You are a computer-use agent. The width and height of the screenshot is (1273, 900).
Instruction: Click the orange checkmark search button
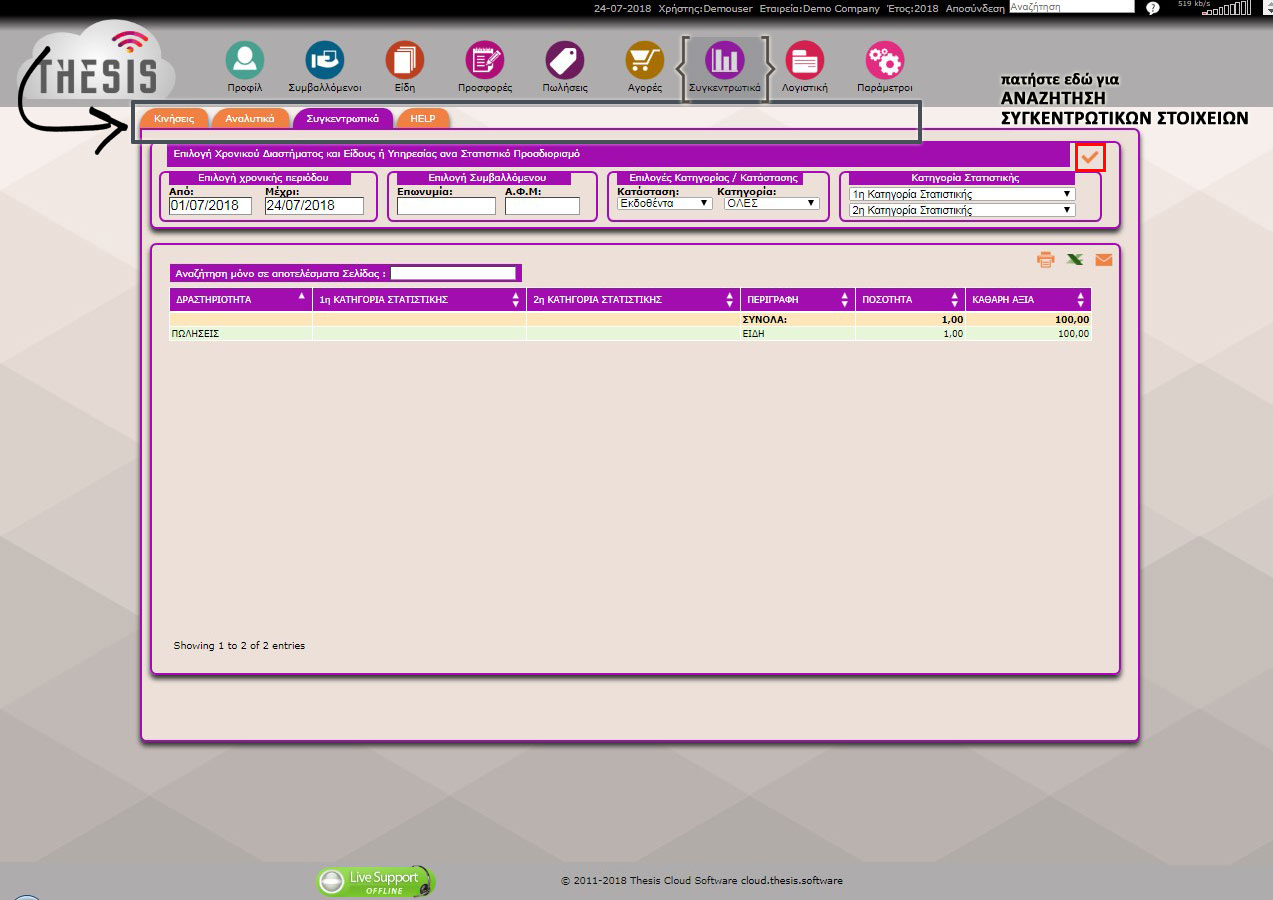(x=1090, y=157)
